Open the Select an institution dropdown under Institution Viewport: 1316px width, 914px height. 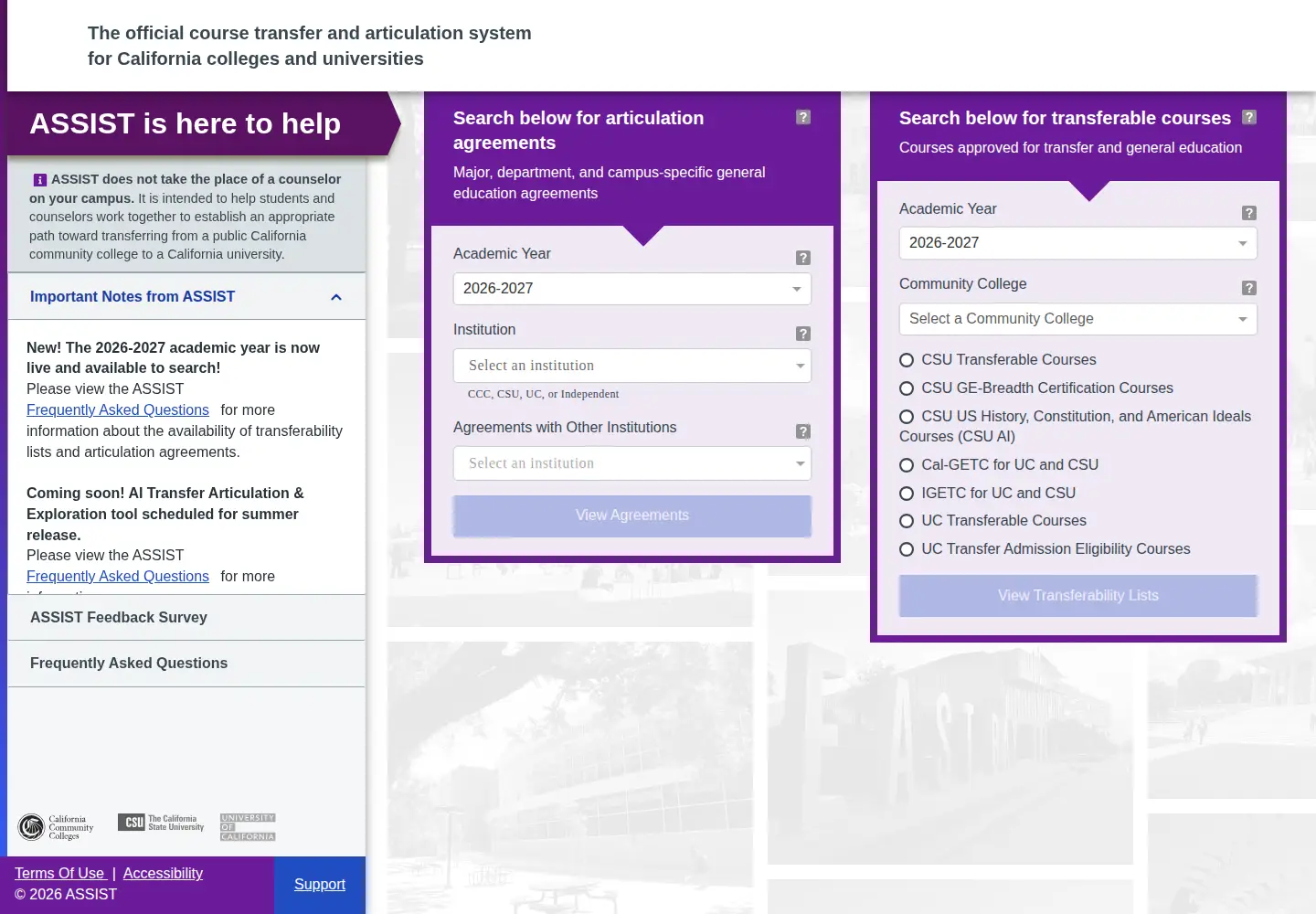click(x=632, y=366)
